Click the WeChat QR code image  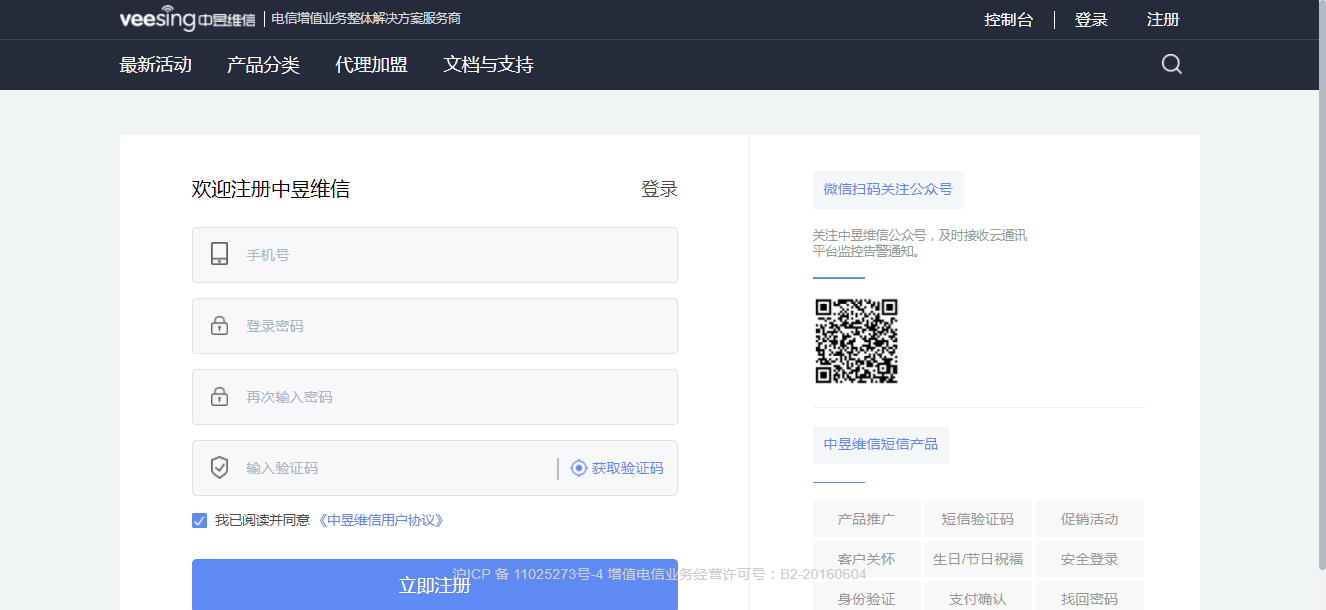tap(856, 341)
